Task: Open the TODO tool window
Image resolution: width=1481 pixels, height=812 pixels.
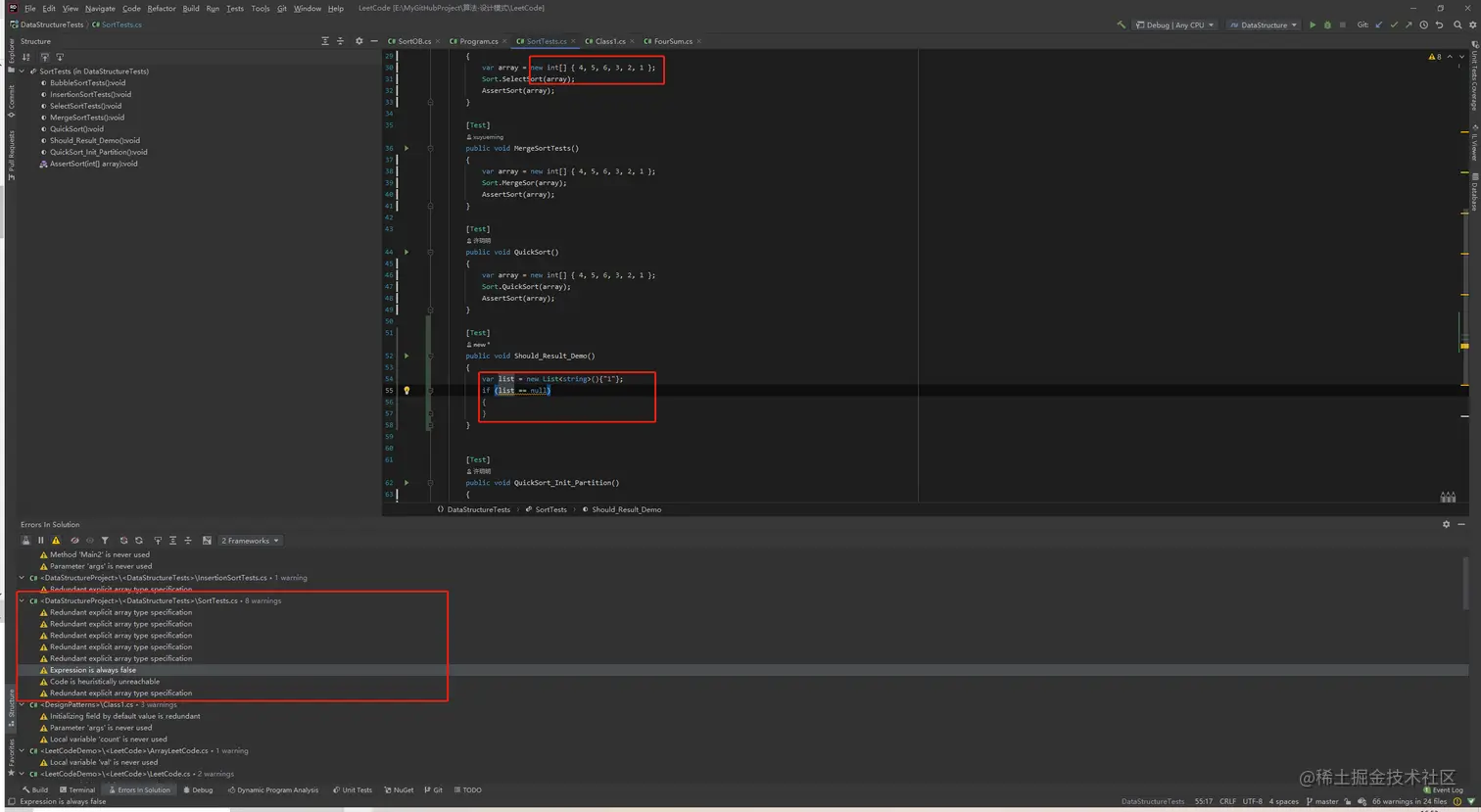Action: pyautogui.click(x=467, y=790)
